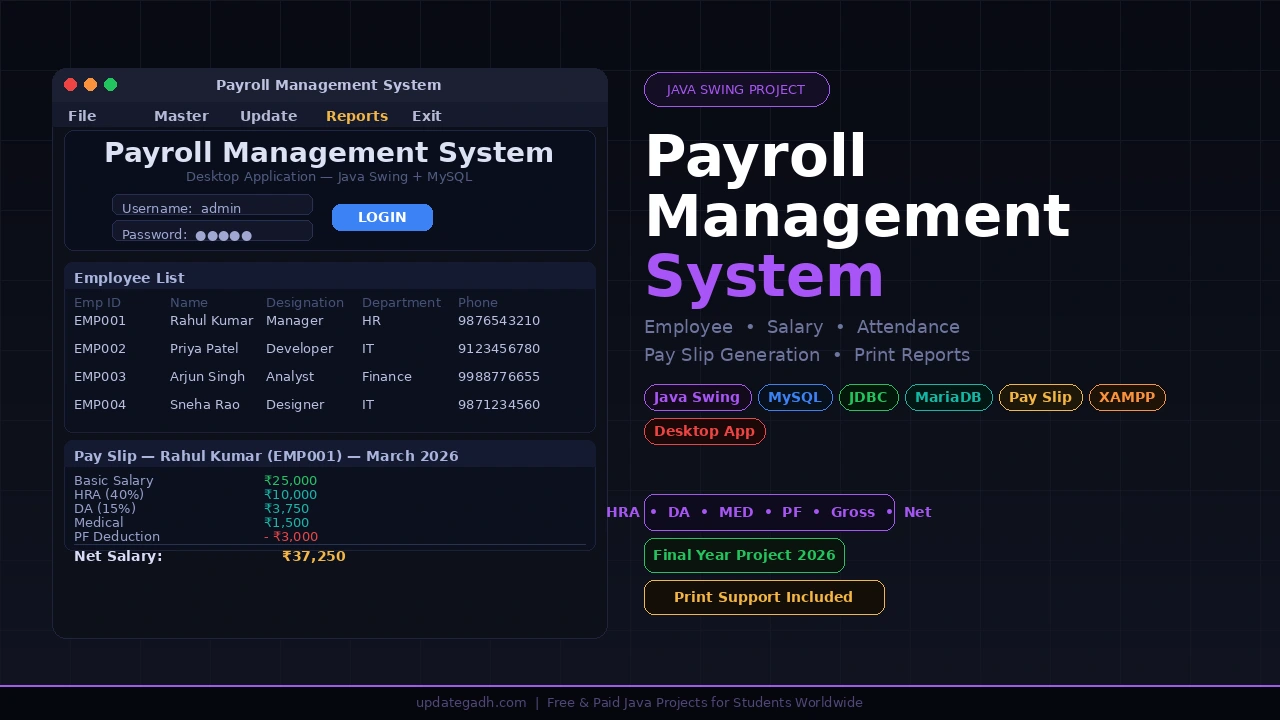The width and height of the screenshot is (1280, 720).
Task: Open the Master menu
Action: pyautogui.click(x=181, y=116)
